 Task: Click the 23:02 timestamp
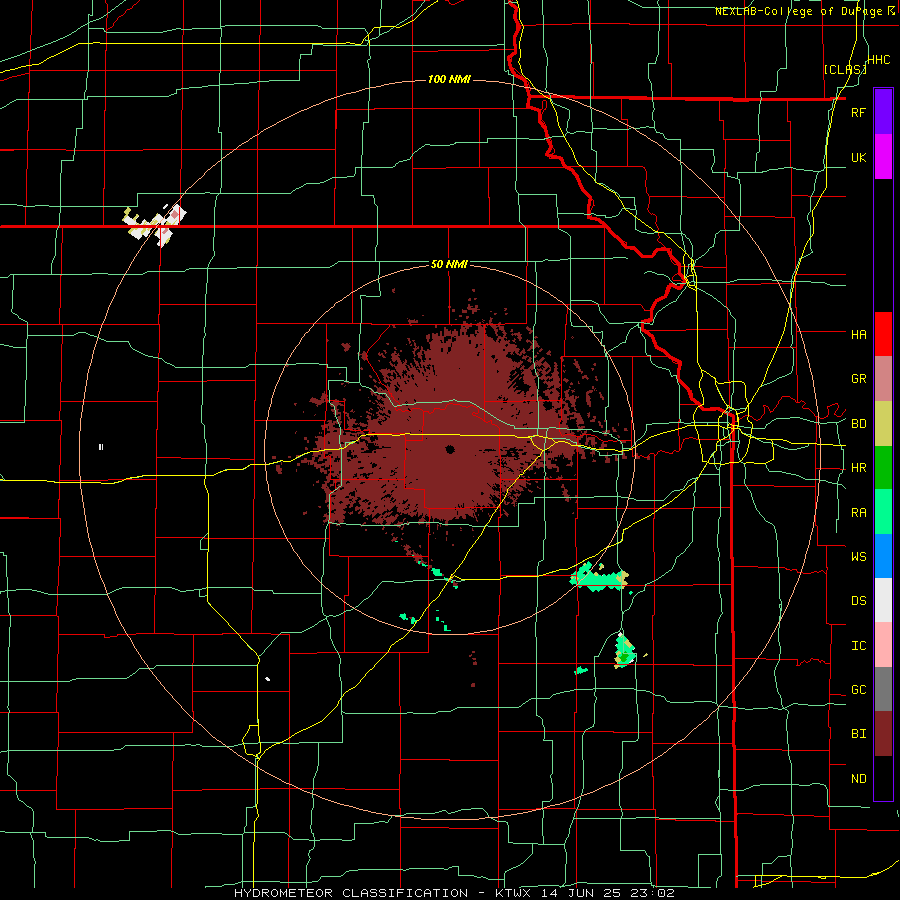[x=654, y=893]
